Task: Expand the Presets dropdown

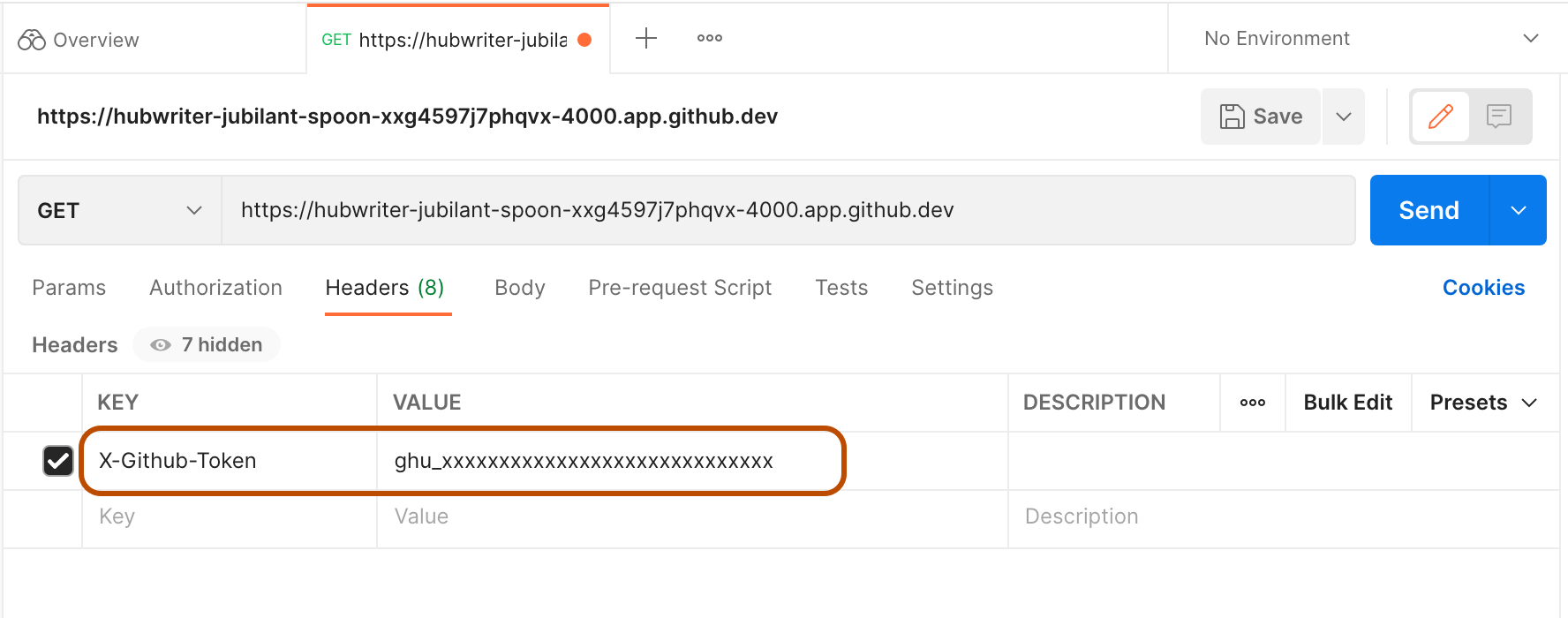Action: [x=1483, y=402]
